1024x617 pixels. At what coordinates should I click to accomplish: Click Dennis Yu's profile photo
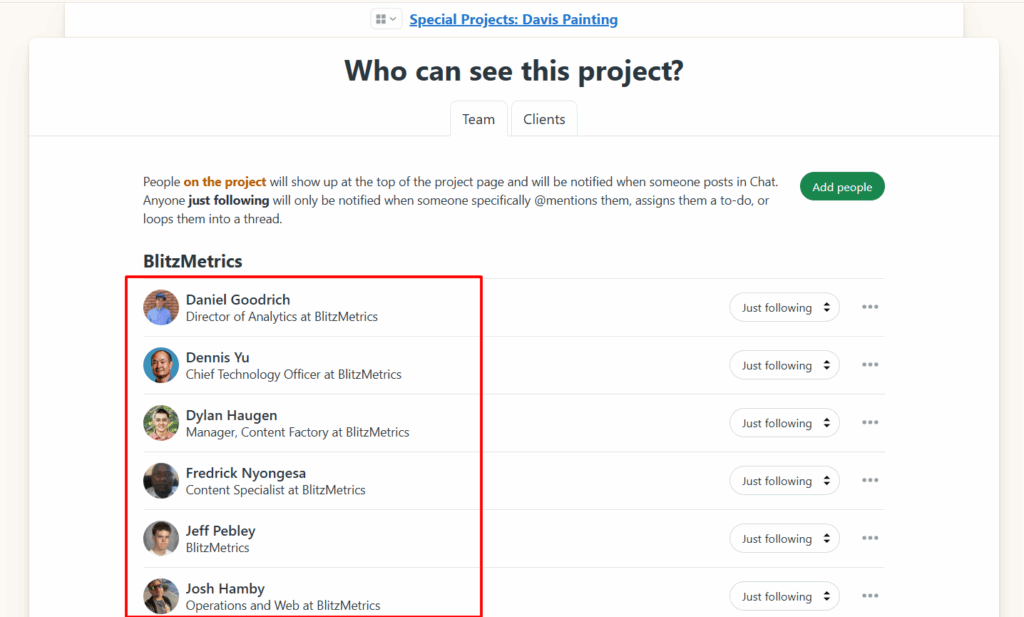[x=161, y=365]
